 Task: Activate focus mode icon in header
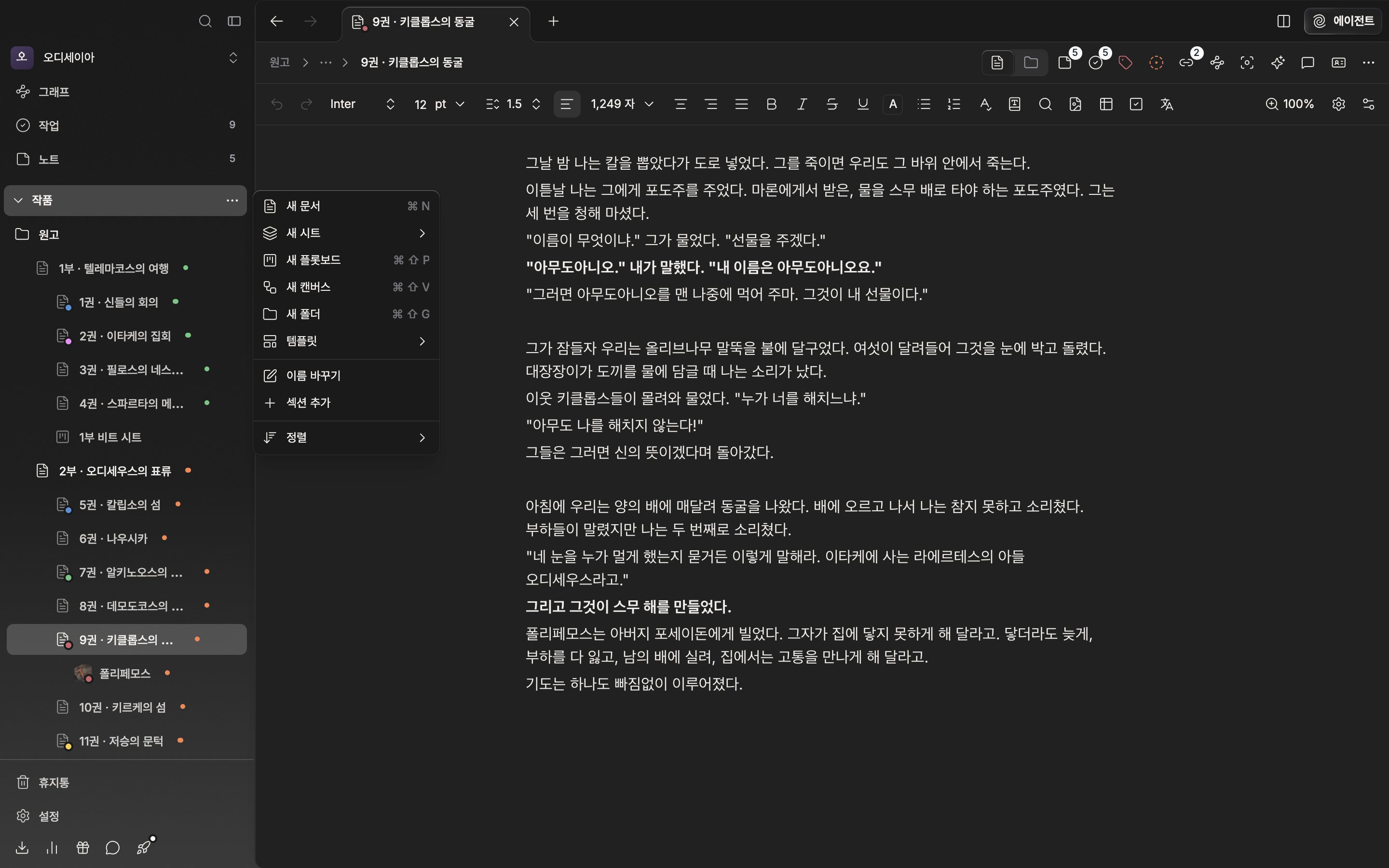pyautogui.click(x=1247, y=62)
